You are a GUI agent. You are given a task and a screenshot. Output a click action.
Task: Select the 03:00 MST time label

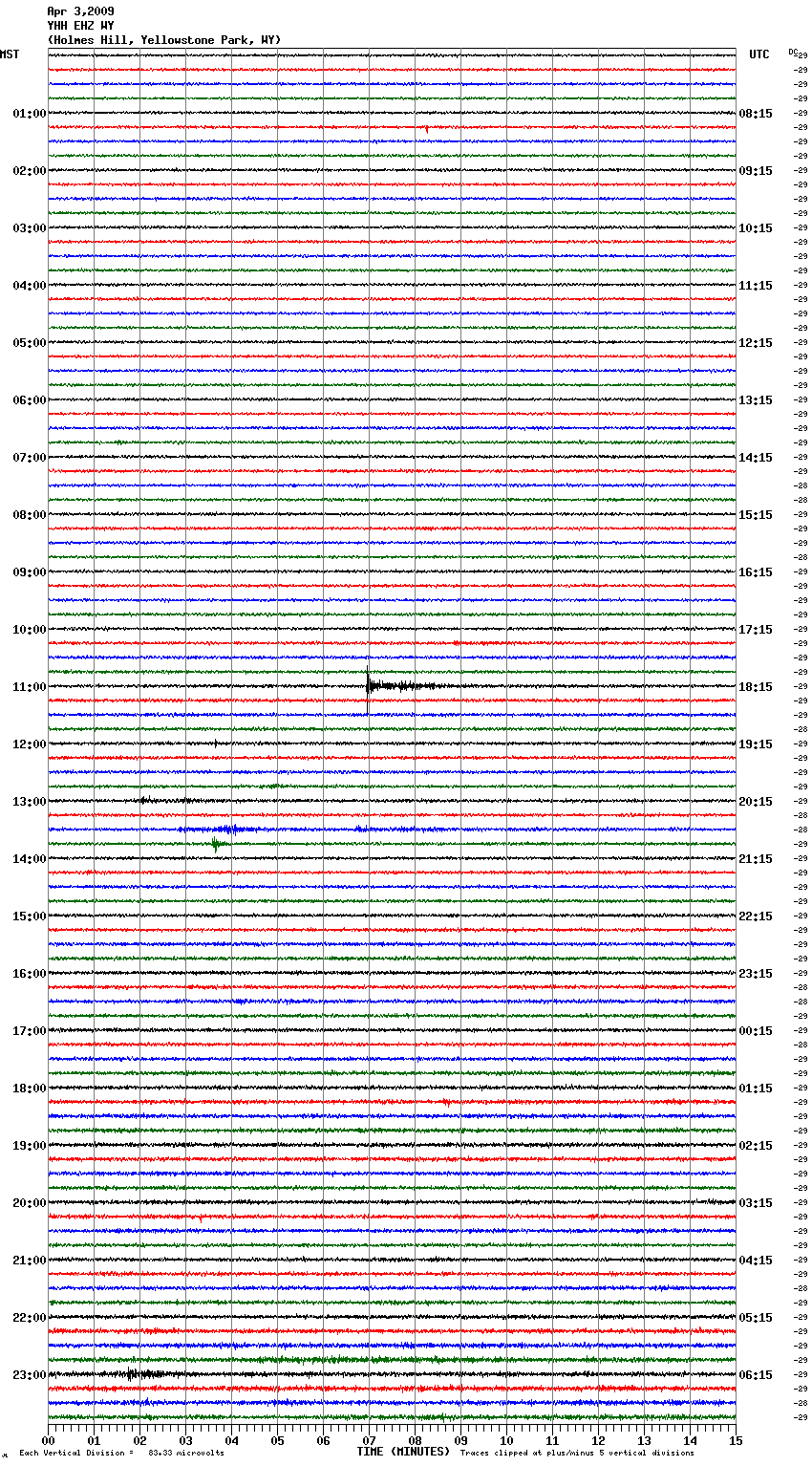click(x=30, y=228)
